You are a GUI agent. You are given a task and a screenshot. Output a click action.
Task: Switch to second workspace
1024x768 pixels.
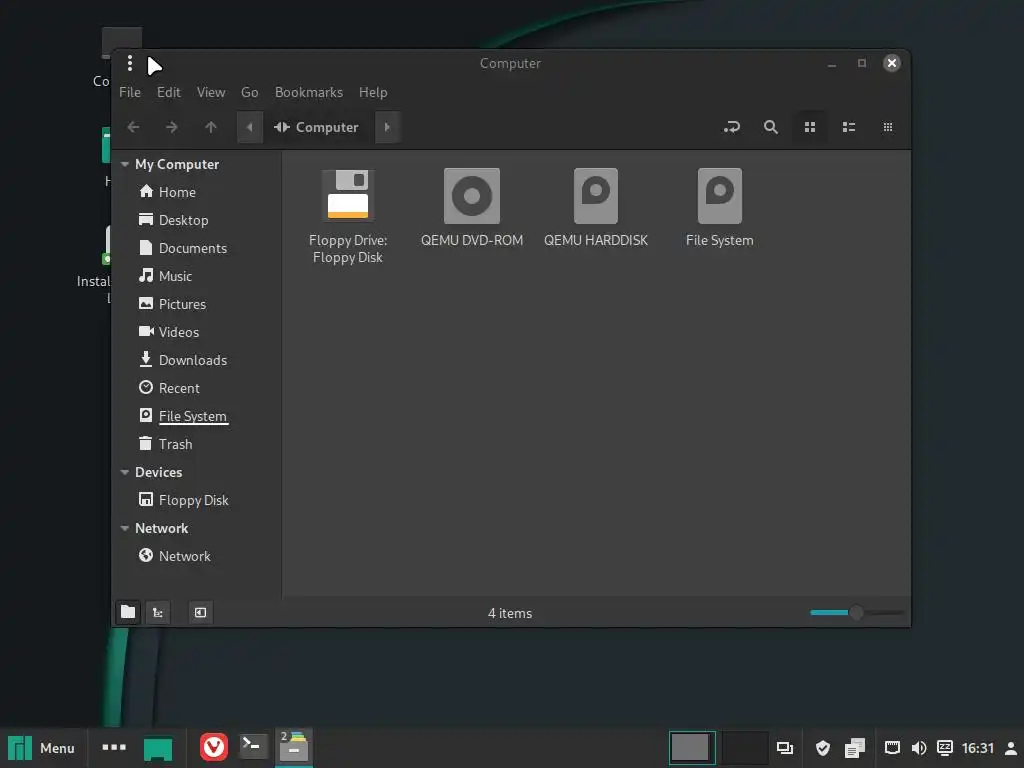(744, 748)
